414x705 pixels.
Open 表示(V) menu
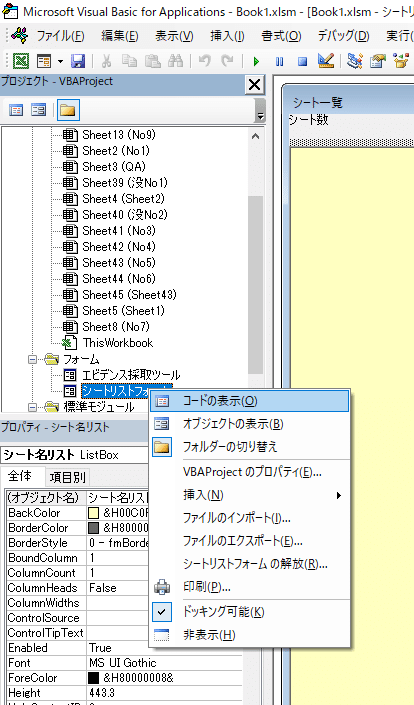coord(174,36)
